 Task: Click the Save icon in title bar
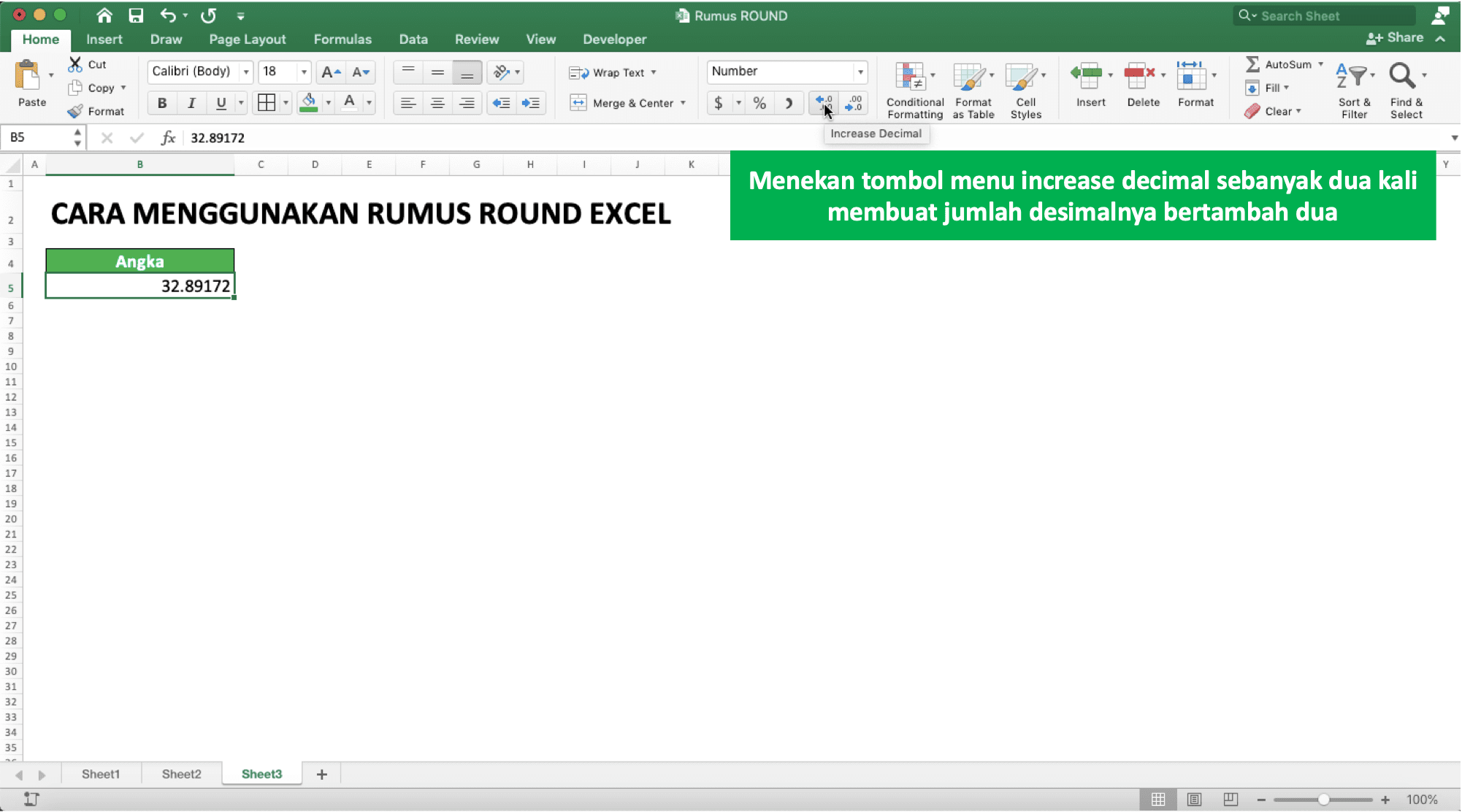point(136,15)
